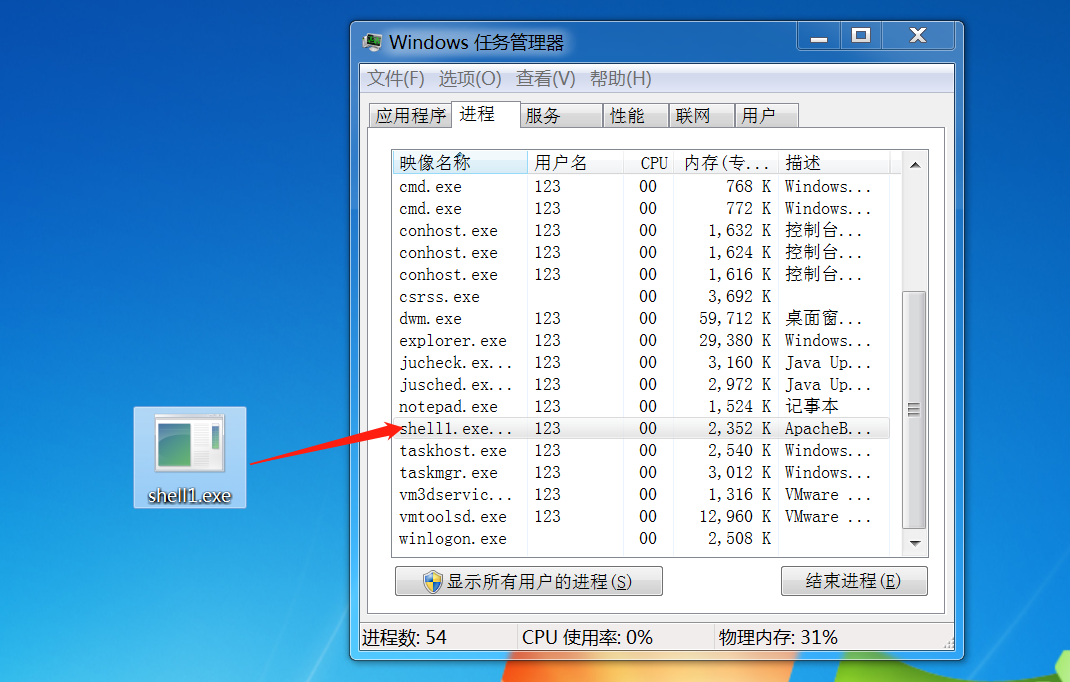Image resolution: width=1070 pixels, height=682 pixels.
Task: Switch to the 应用程序 tab
Action: (410, 115)
